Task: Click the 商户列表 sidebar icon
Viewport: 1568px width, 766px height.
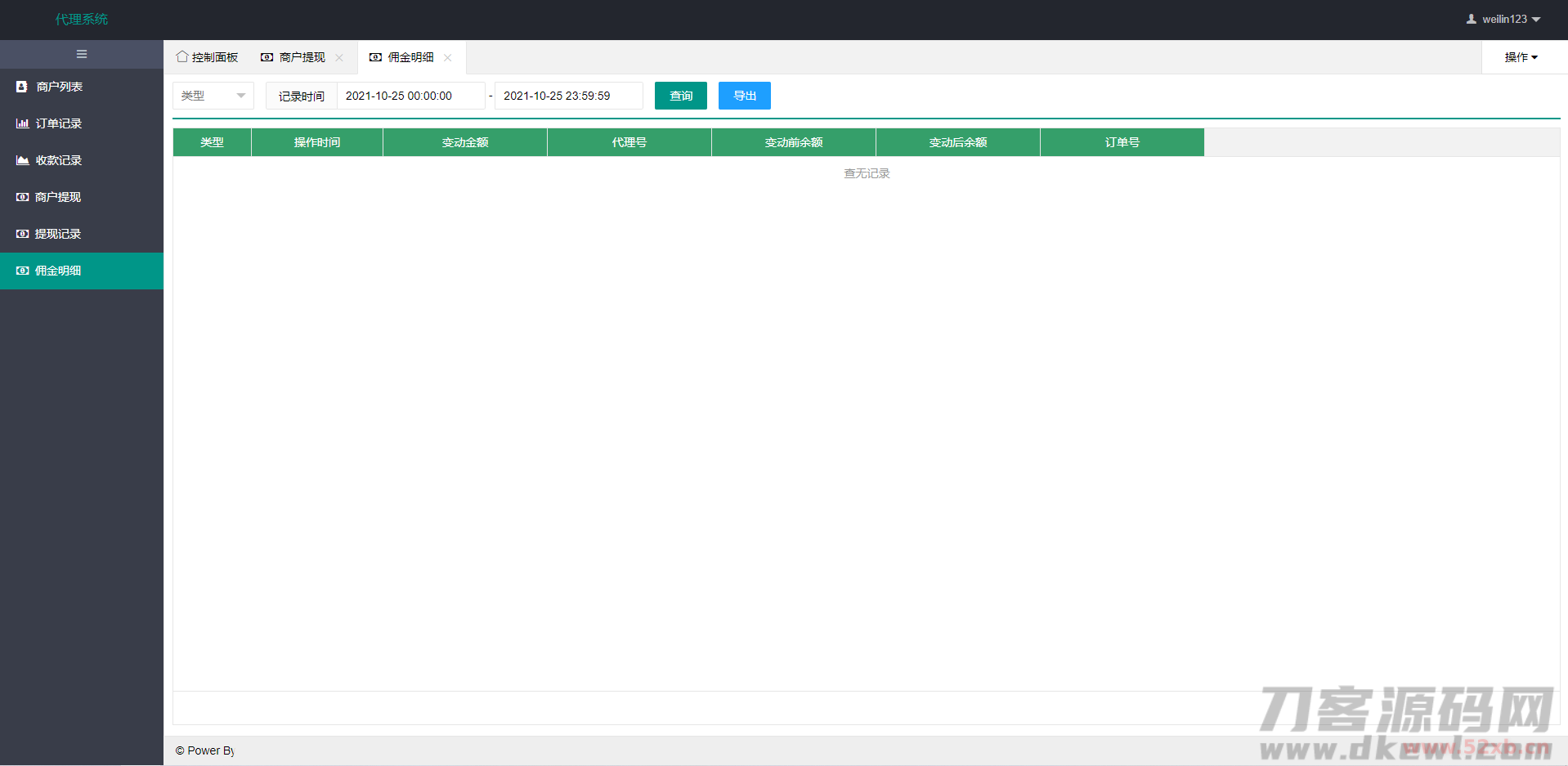Action: tap(22, 87)
